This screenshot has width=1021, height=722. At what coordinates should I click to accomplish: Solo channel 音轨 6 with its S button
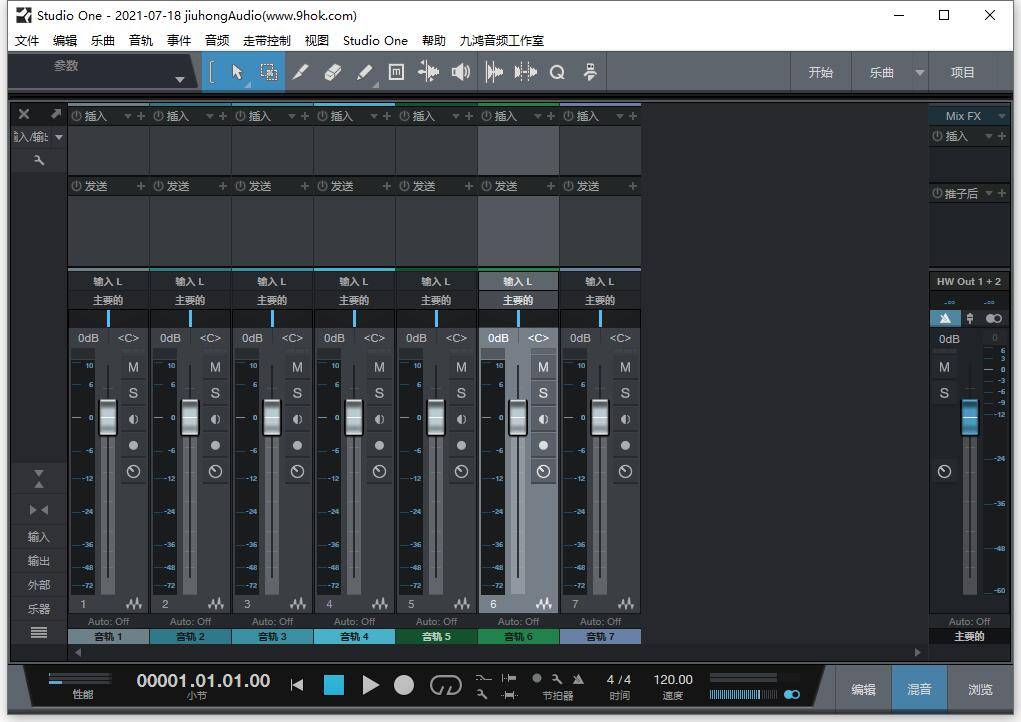[543, 393]
